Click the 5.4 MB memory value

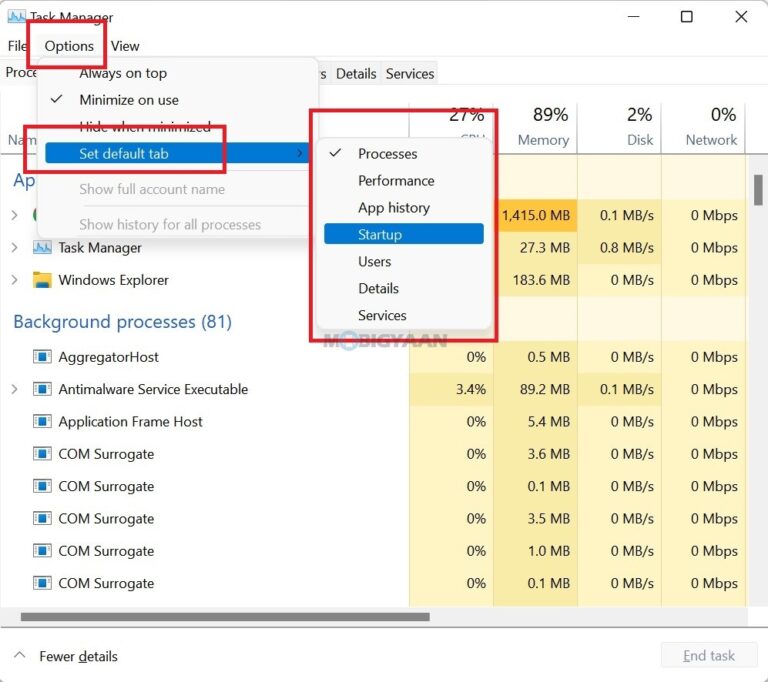[x=549, y=421]
